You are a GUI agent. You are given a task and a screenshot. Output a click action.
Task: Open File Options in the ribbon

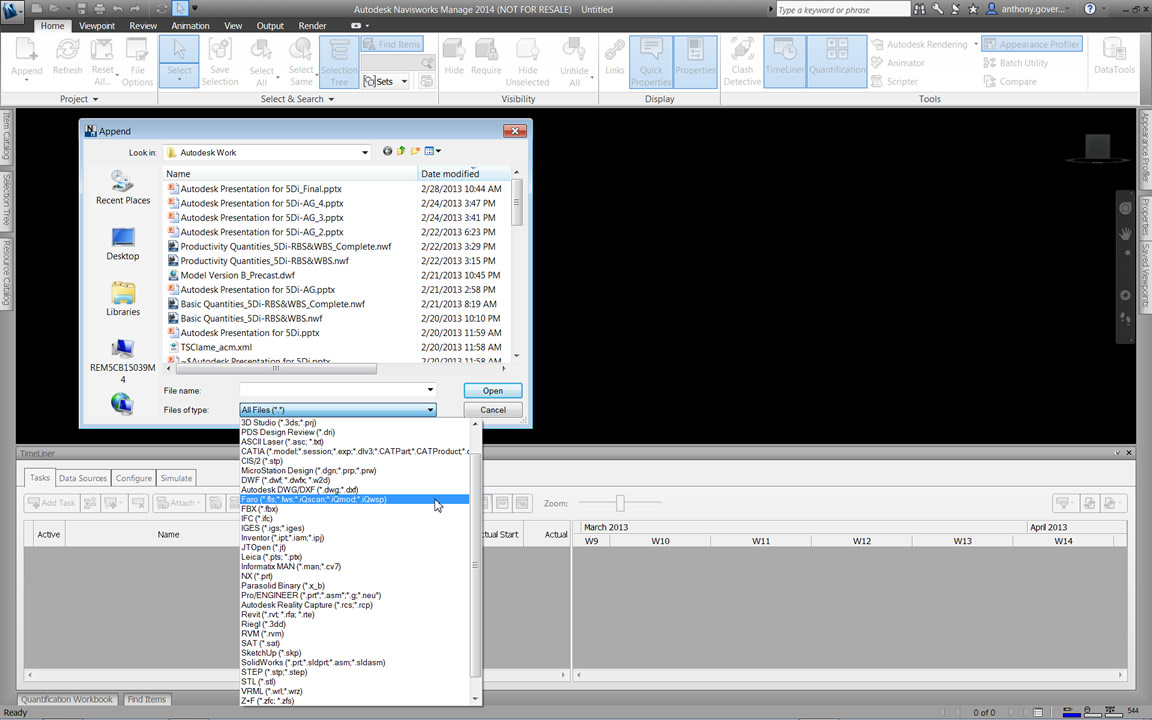[137, 62]
